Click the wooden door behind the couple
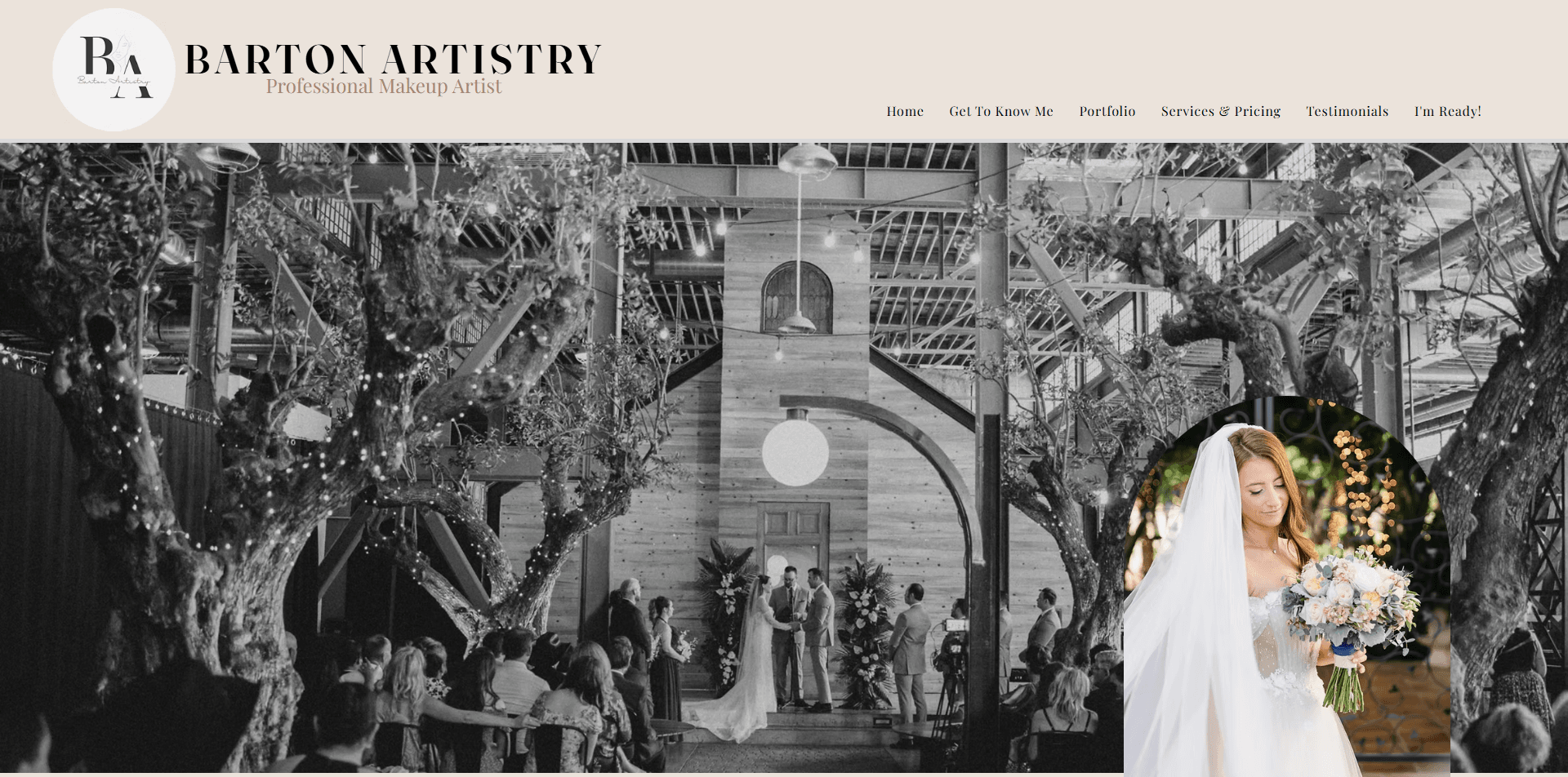Viewport: 1568px width, 777px height. tap(793, 539)
